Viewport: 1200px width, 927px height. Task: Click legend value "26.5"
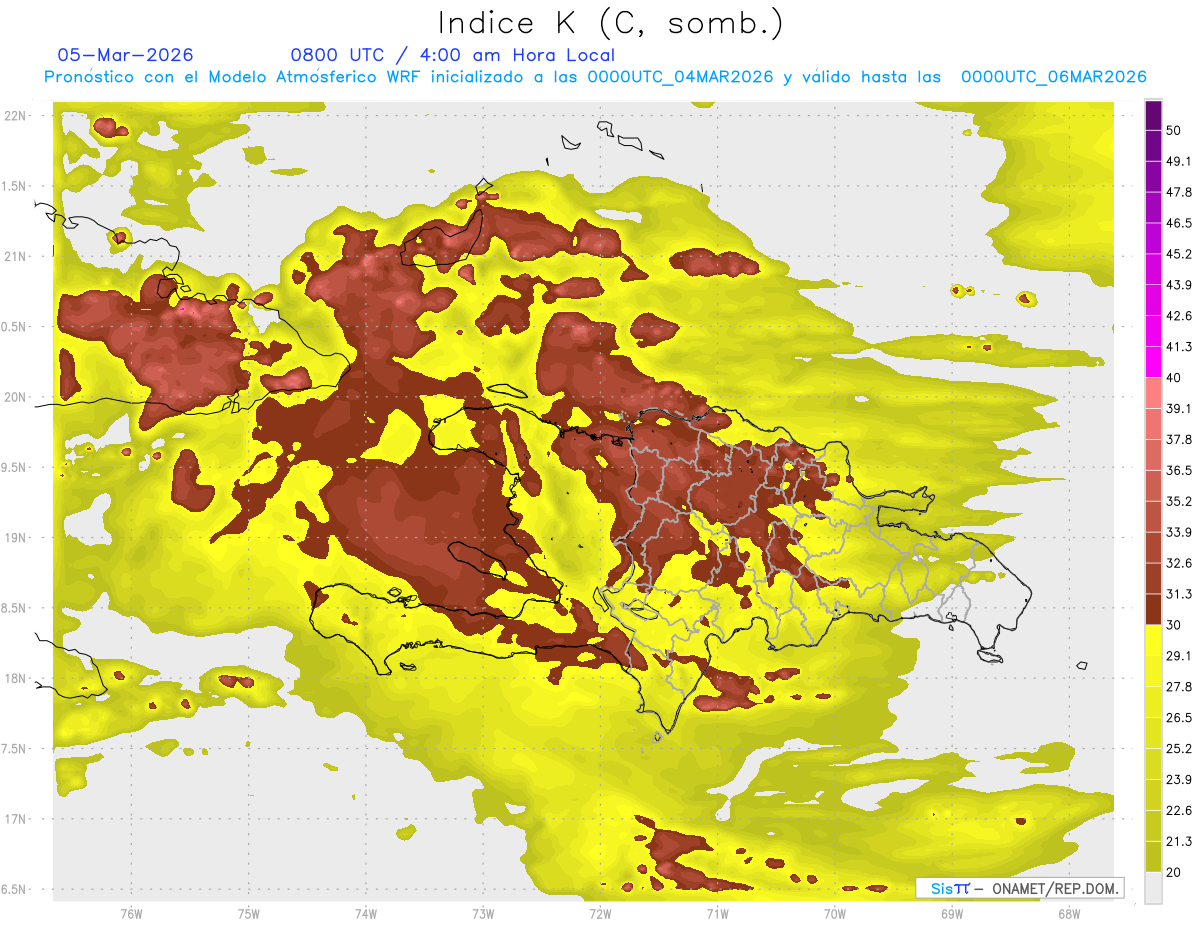tap(1178, 717)
